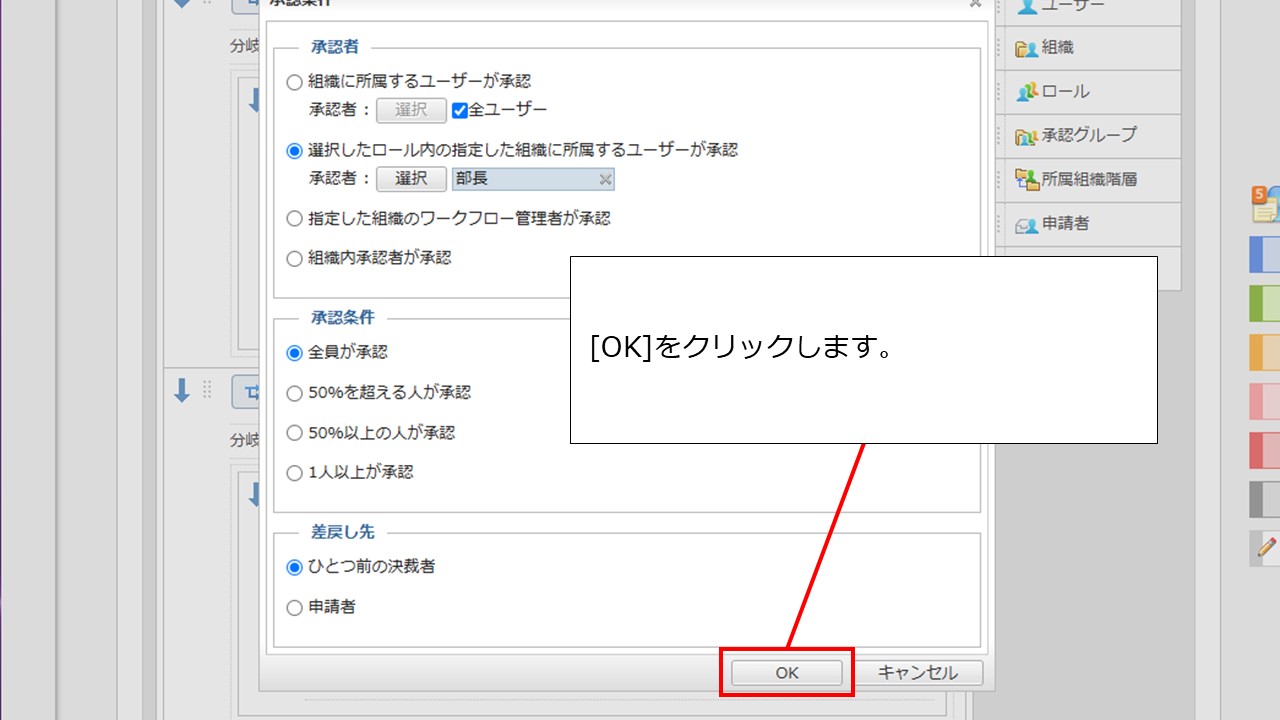
Task: Click the approver field showing "部長"
Action: [x=533, y=179]
